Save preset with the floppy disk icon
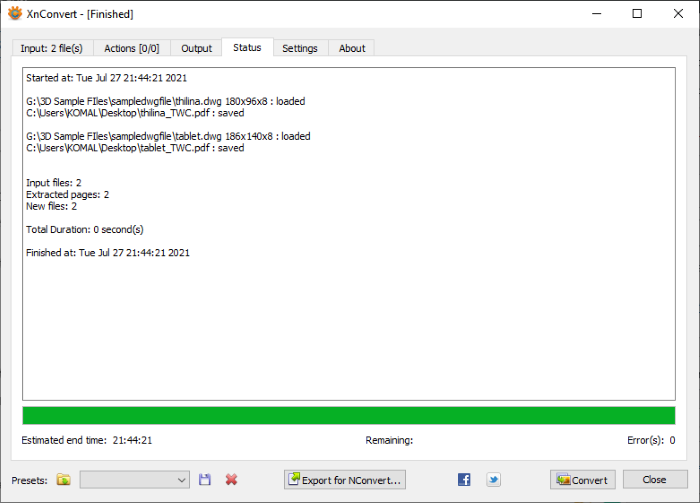The image size is (700, 503). click(205, 480)
